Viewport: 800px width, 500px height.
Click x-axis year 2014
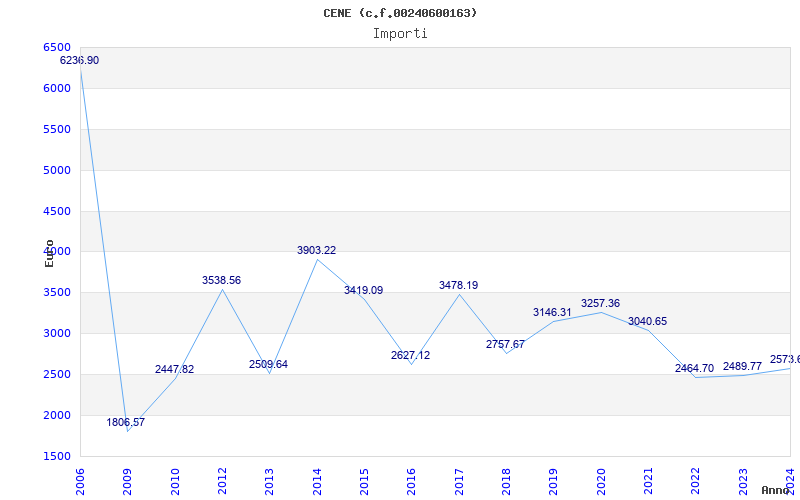click(x=317, y=482)
